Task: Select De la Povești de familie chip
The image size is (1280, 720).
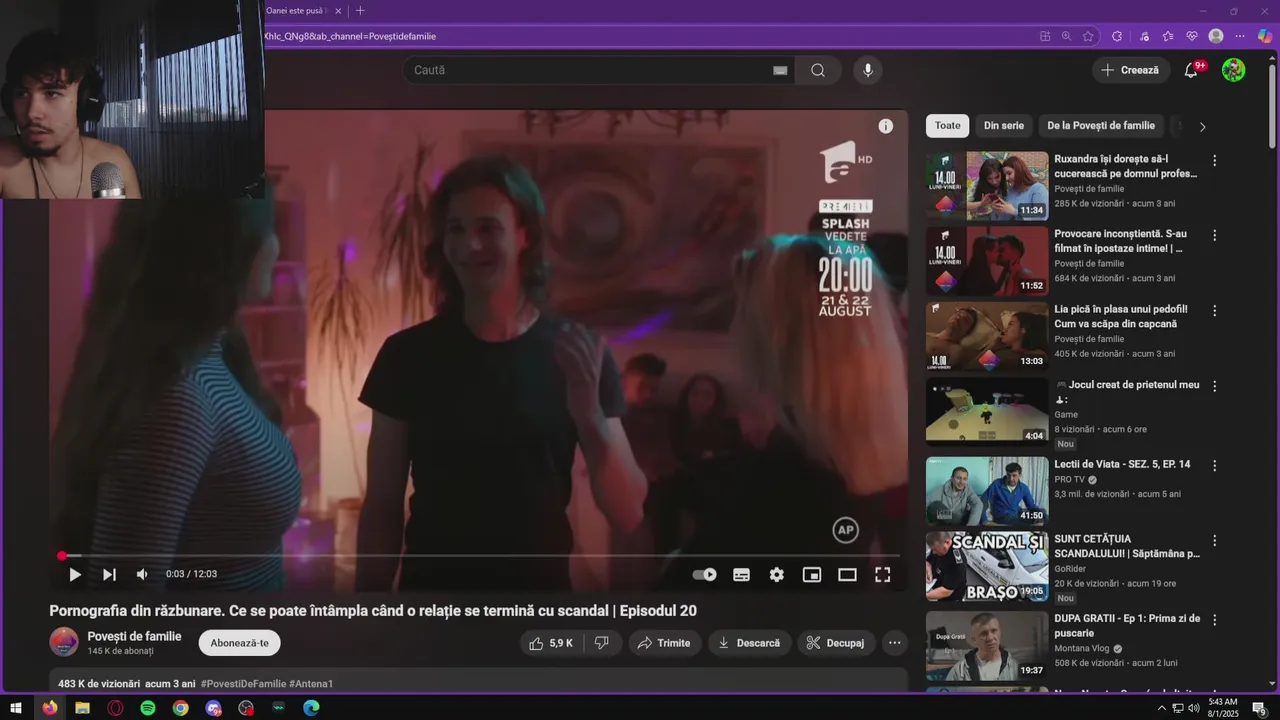Action: [x=1101, y=126]
